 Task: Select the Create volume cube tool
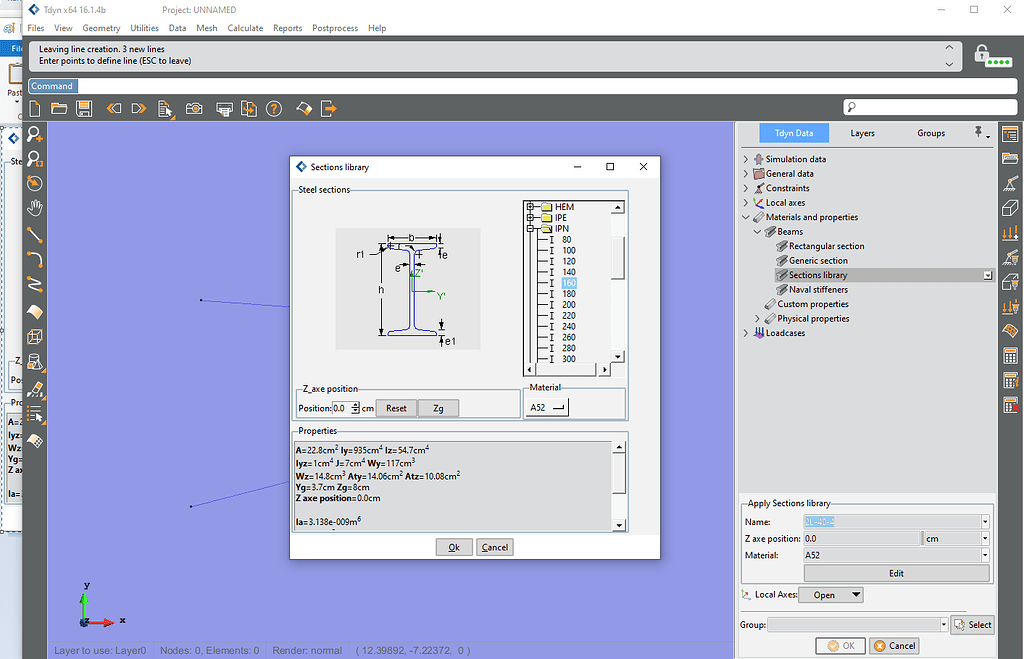(x=35, y=336)
